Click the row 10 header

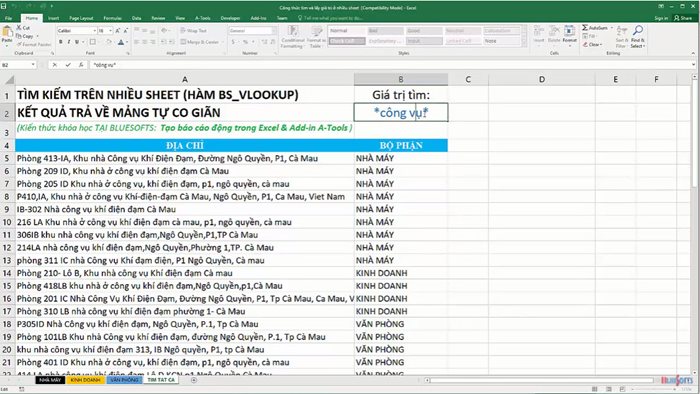(x=7, y=222)
